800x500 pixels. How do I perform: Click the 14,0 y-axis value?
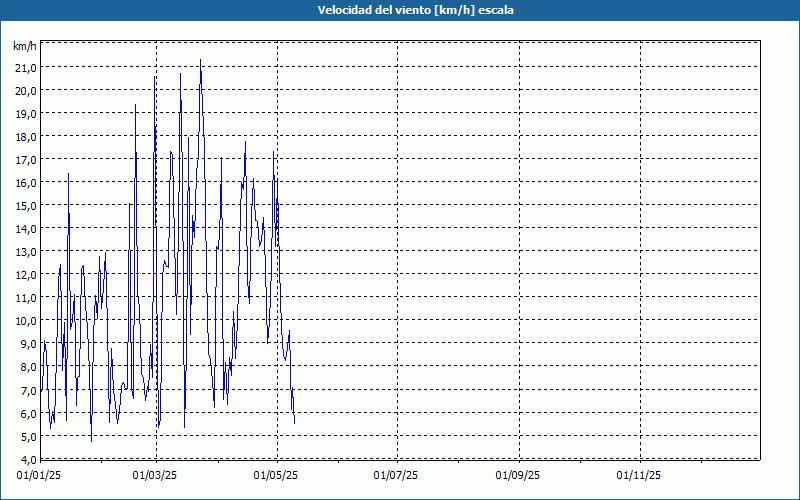[27, 229]
